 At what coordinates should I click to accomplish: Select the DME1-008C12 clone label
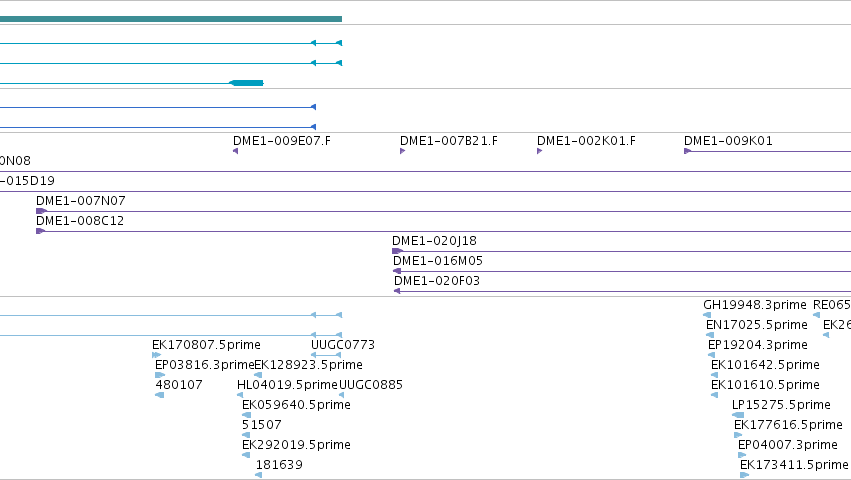coord(80,221)
